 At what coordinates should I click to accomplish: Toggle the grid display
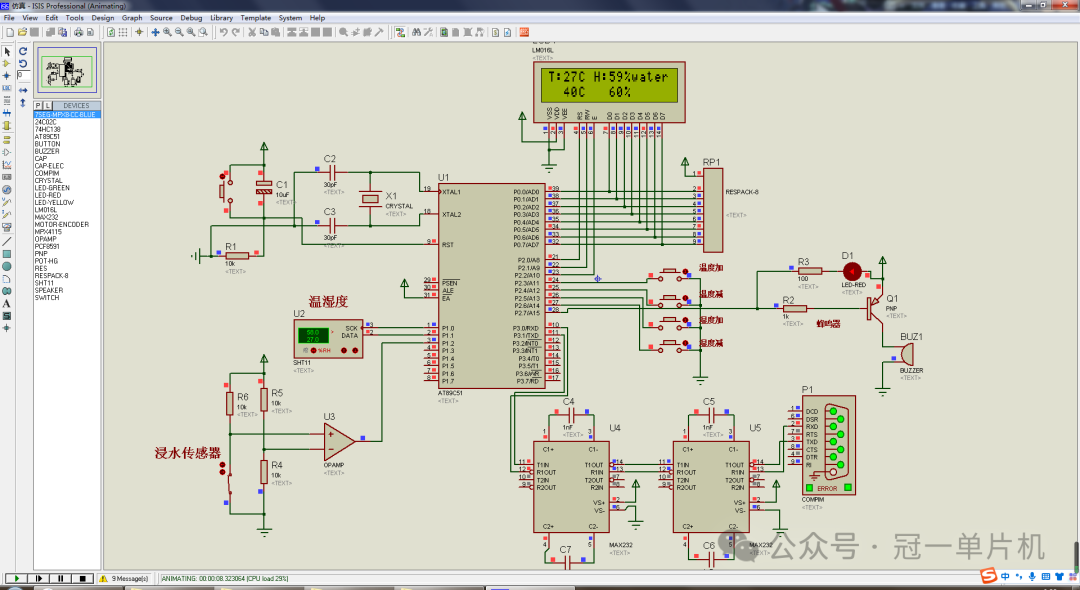122,32
